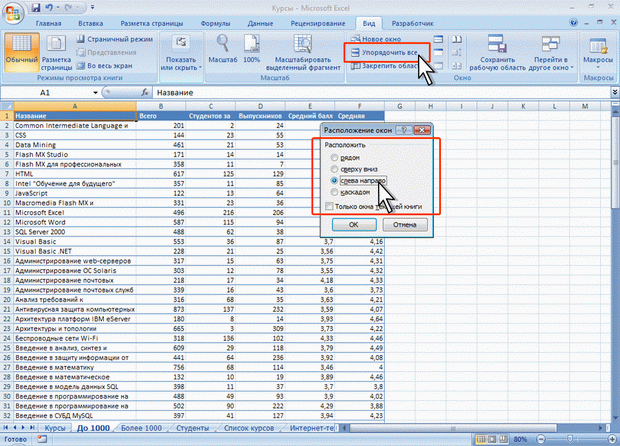Go to first sheet tab arrow
This screenshot has height=446, width=620.
click(6, 428)
